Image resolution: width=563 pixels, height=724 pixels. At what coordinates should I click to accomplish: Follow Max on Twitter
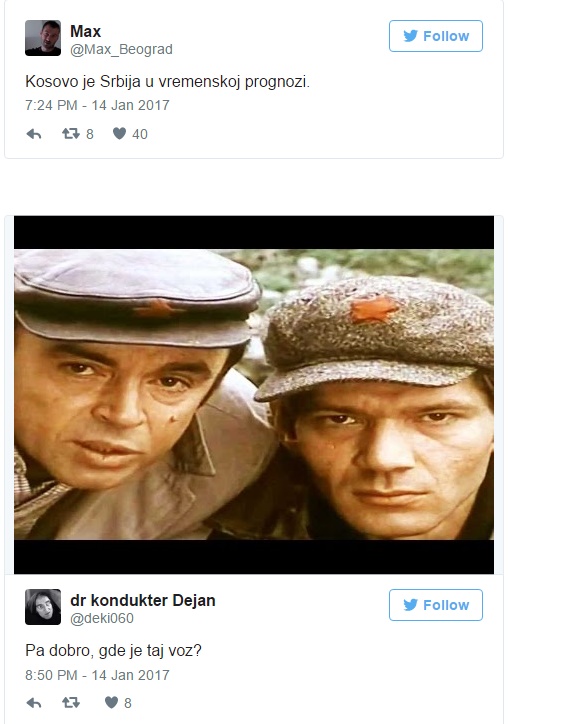pyautogui.click(x=436, y=36)
